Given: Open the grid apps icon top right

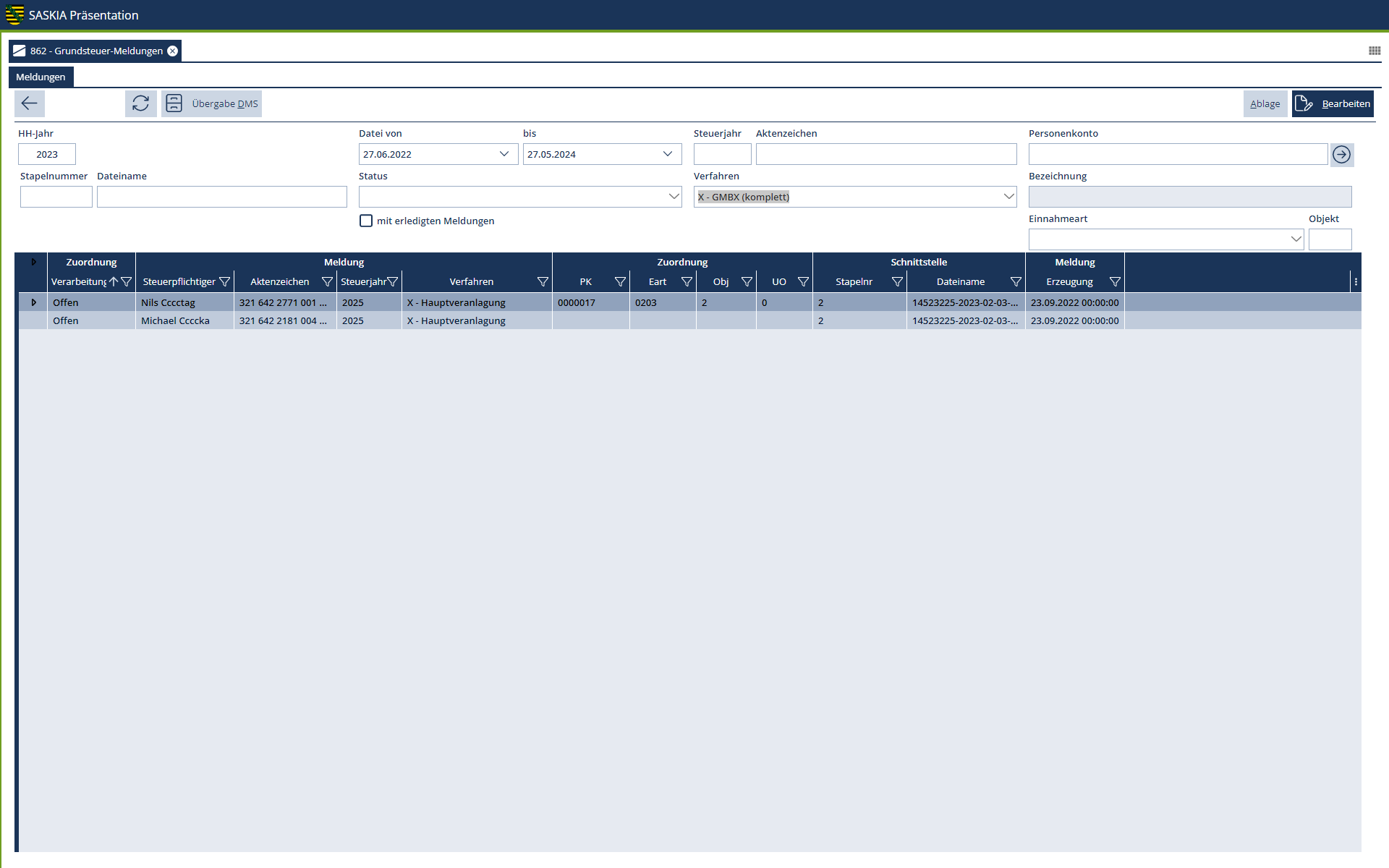Looking at the screenshot, I should tap(1375, 51).
